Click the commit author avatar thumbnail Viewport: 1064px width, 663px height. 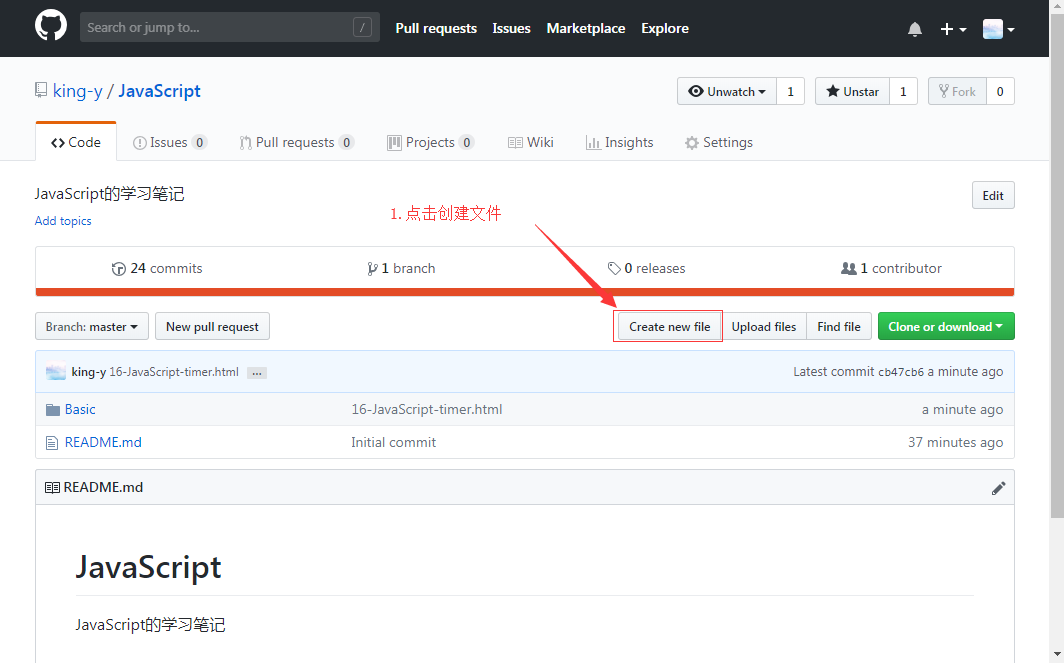coord(56,371)
